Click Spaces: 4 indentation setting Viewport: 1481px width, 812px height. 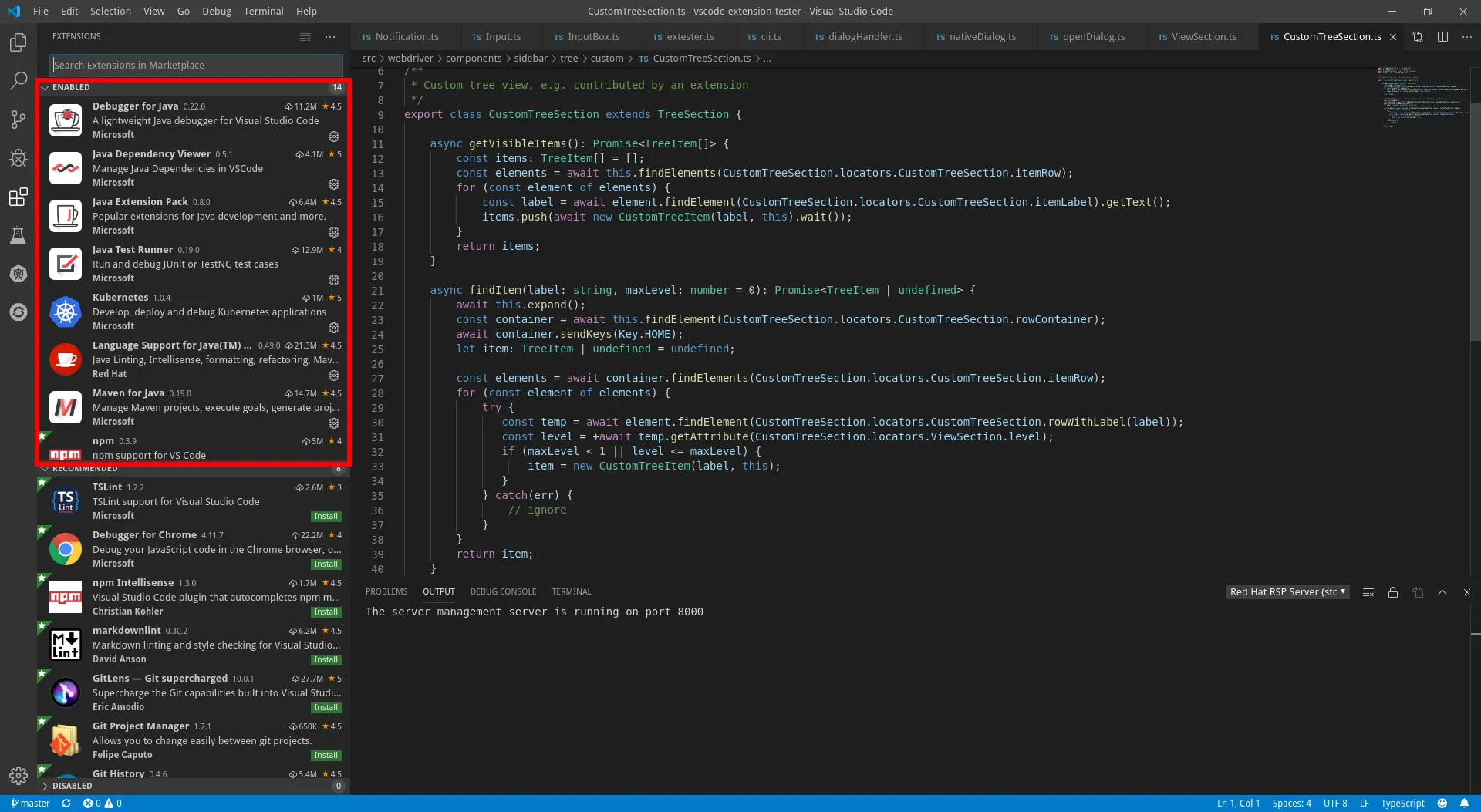coord(1291,804)
